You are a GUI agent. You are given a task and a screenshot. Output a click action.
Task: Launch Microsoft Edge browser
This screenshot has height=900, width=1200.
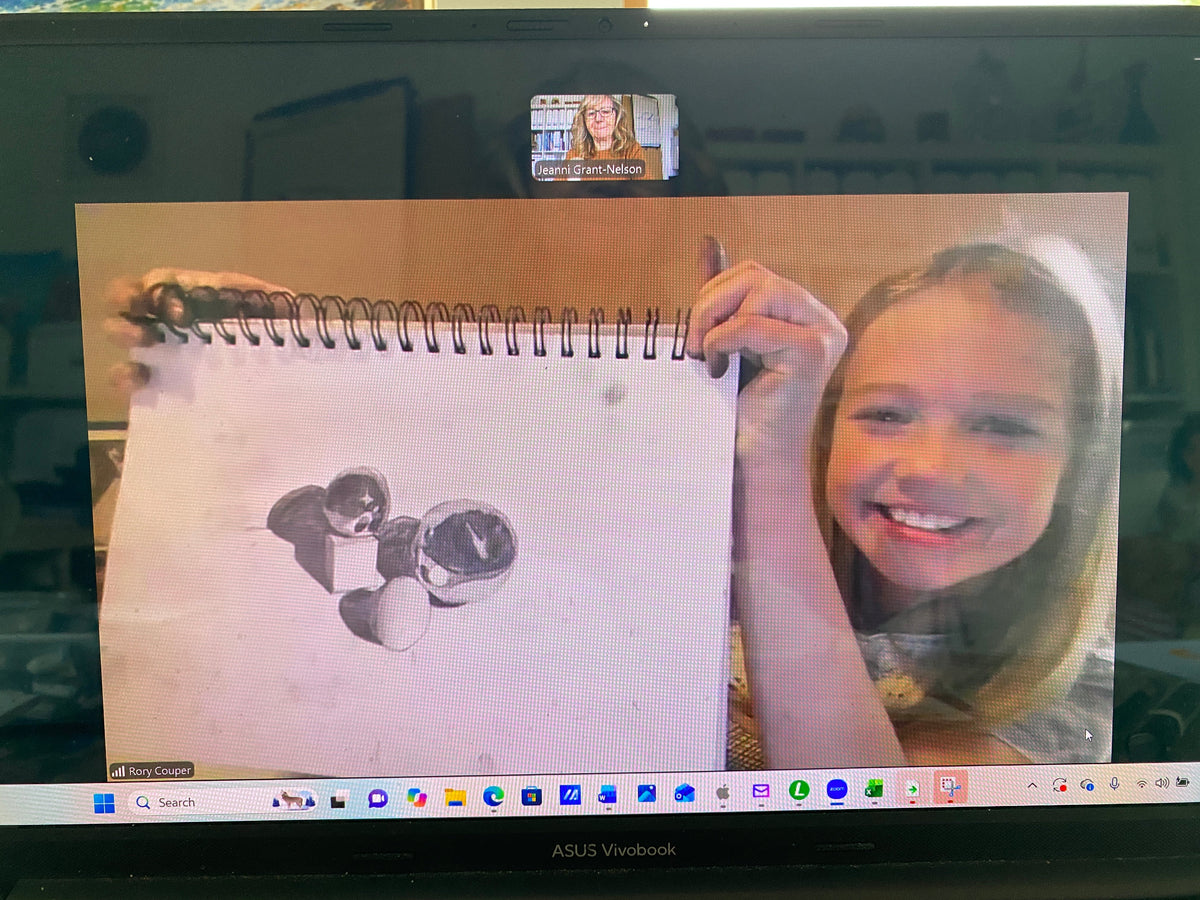tap(493, 796)
